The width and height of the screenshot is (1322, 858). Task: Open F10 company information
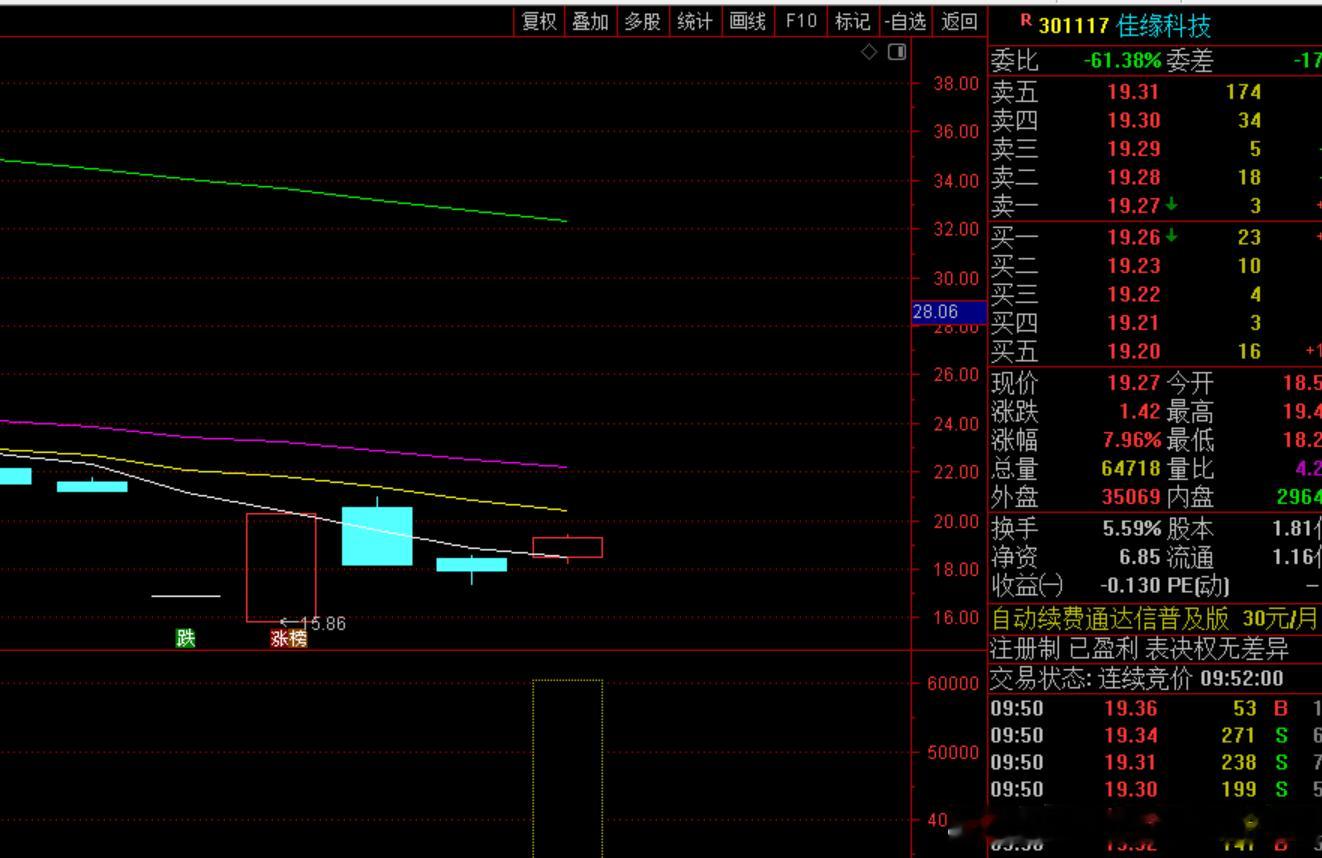[x=800, y=21]
